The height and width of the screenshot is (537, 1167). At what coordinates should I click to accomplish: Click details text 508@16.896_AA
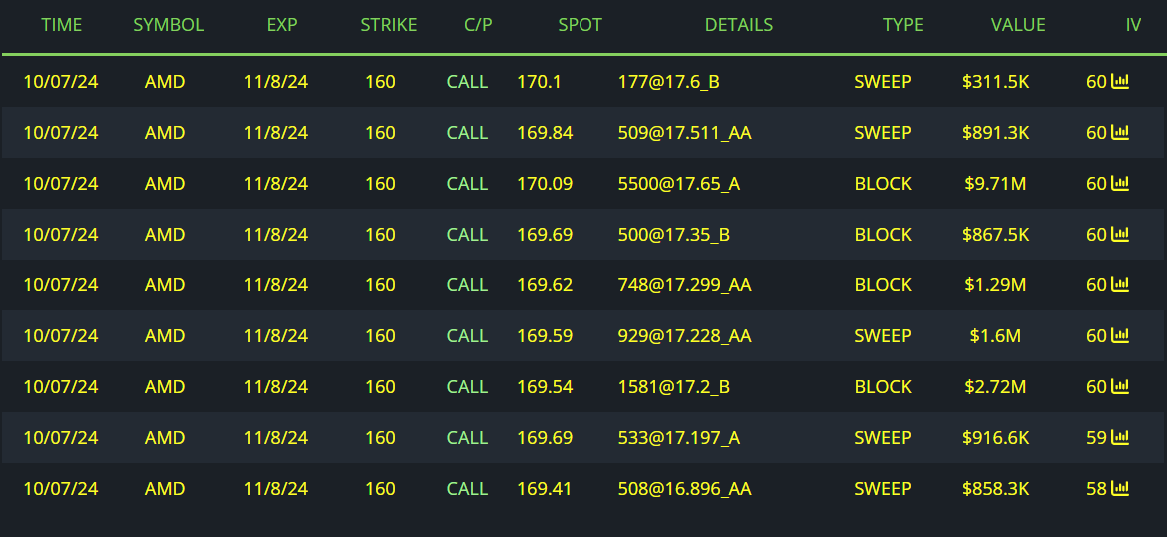(685, 489)
